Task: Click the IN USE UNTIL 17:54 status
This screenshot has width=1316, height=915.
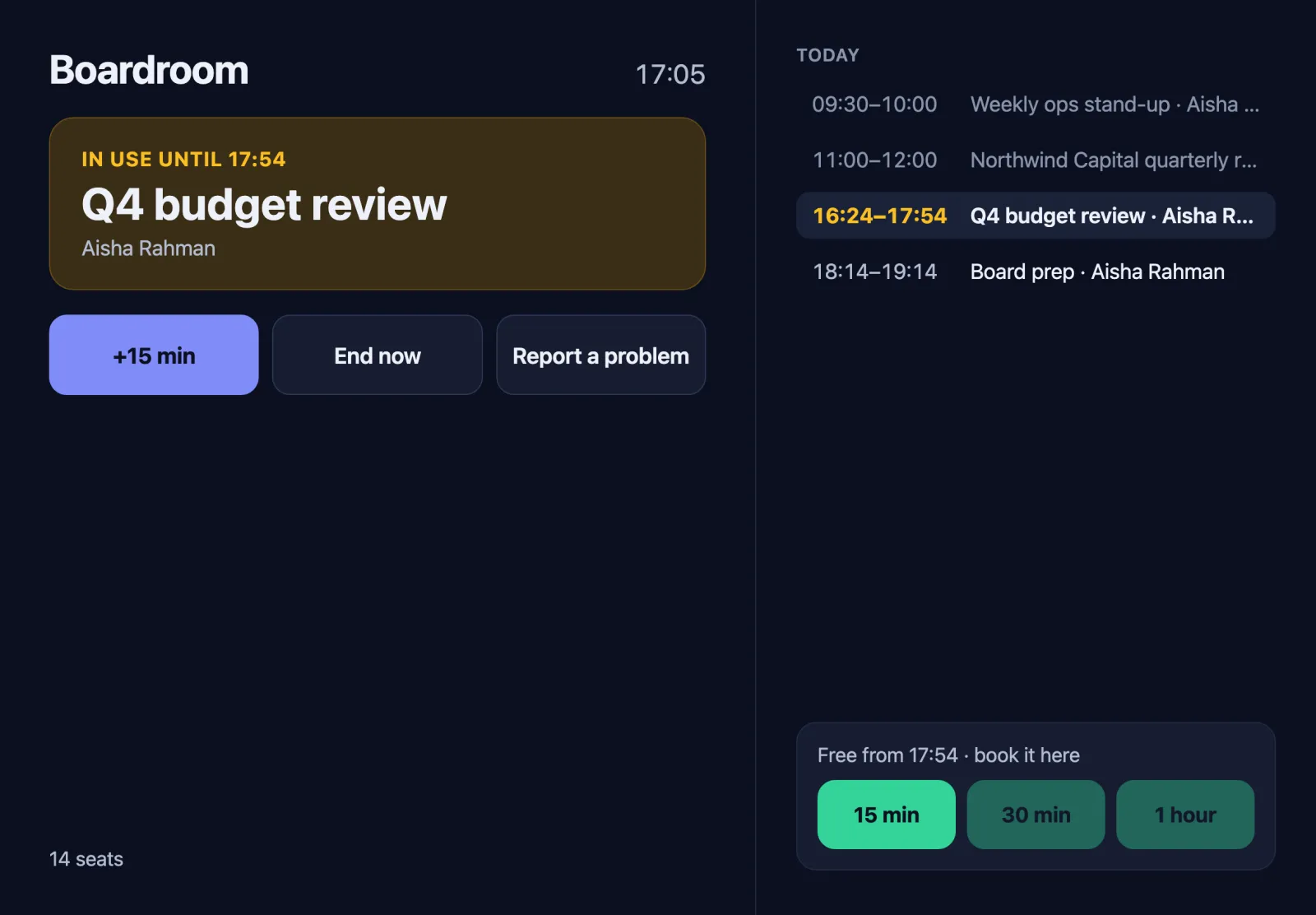Action: click(183, 159)
